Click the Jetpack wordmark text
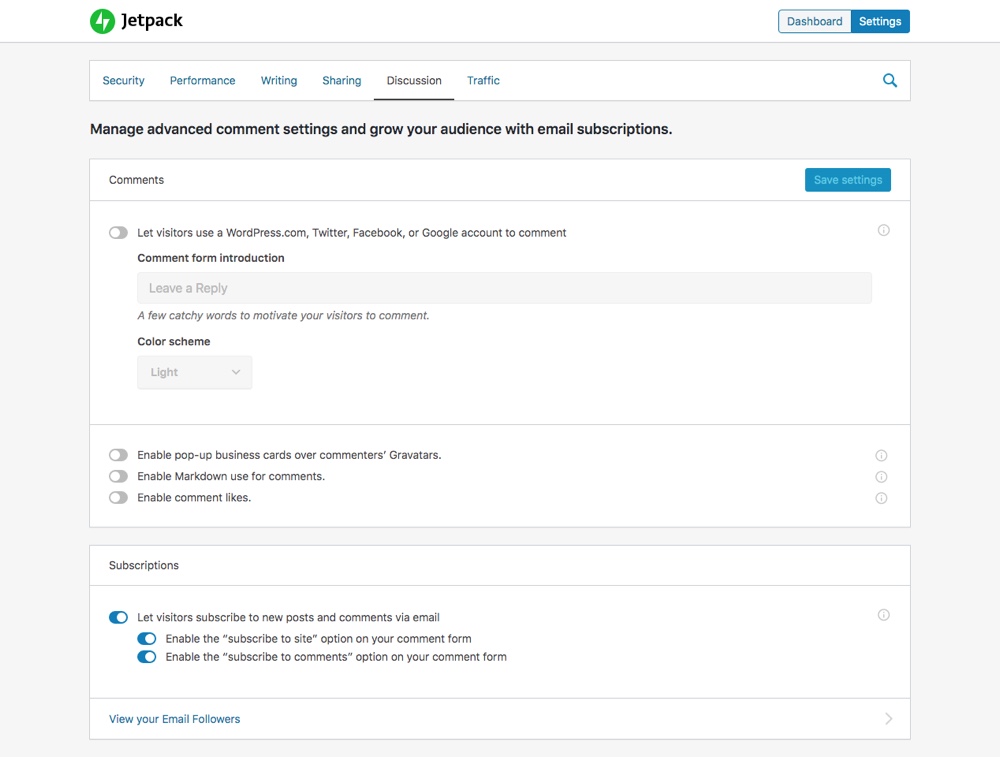 tap(152, 21)
